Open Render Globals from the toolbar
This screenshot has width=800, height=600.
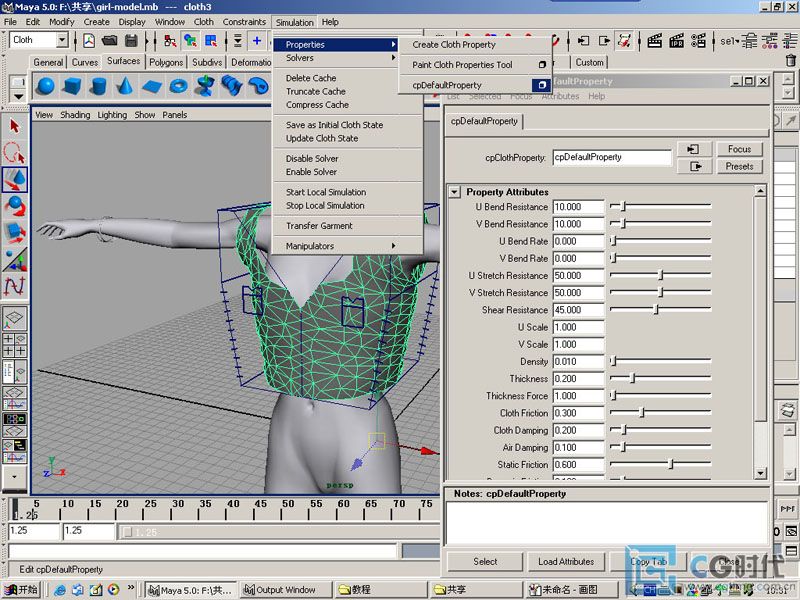point(698,40)
